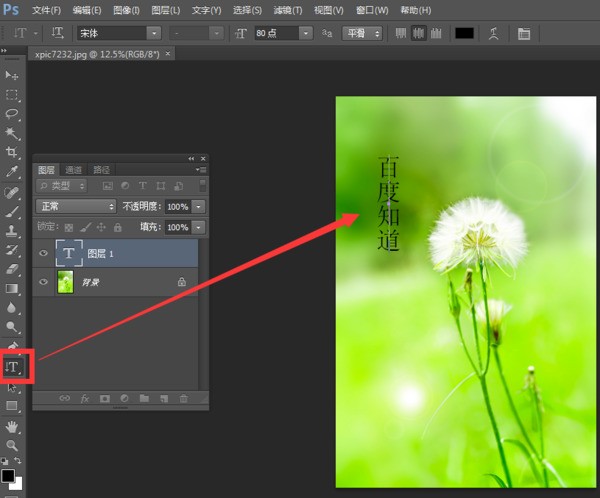The height and width of the screenshot is (498, 600).
Task: Open the 不透明度 opacity dropdown arrow
Action: click(x=198, y=207)
